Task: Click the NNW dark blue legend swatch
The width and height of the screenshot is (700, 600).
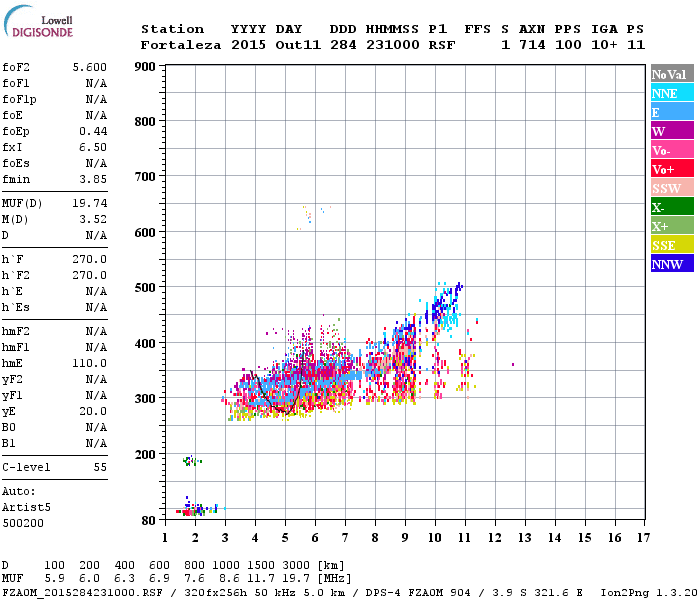Action: [x=672, y=264]
